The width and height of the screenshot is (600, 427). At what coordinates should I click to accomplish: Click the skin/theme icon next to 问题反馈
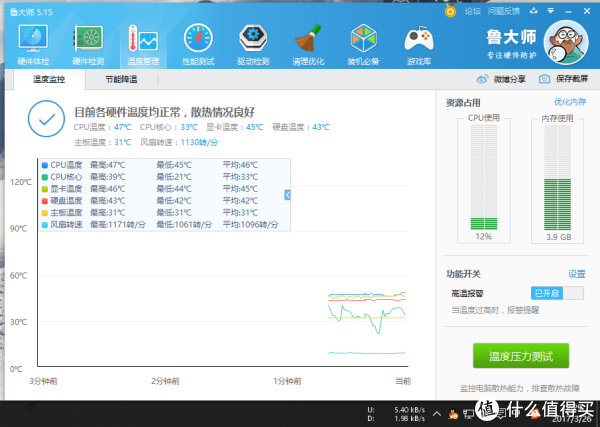click(533, 11)
